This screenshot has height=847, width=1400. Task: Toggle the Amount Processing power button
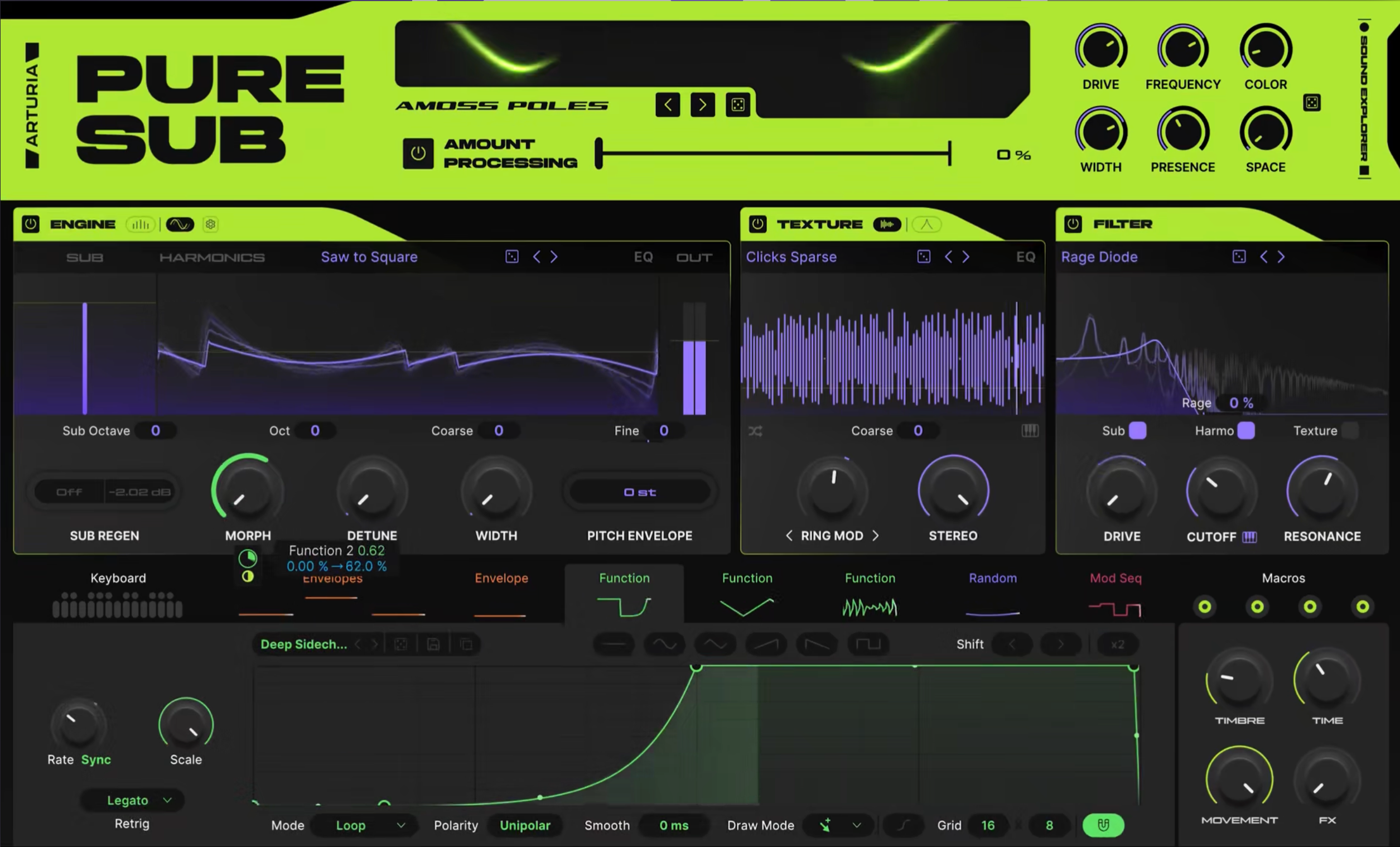coord(418,153)
